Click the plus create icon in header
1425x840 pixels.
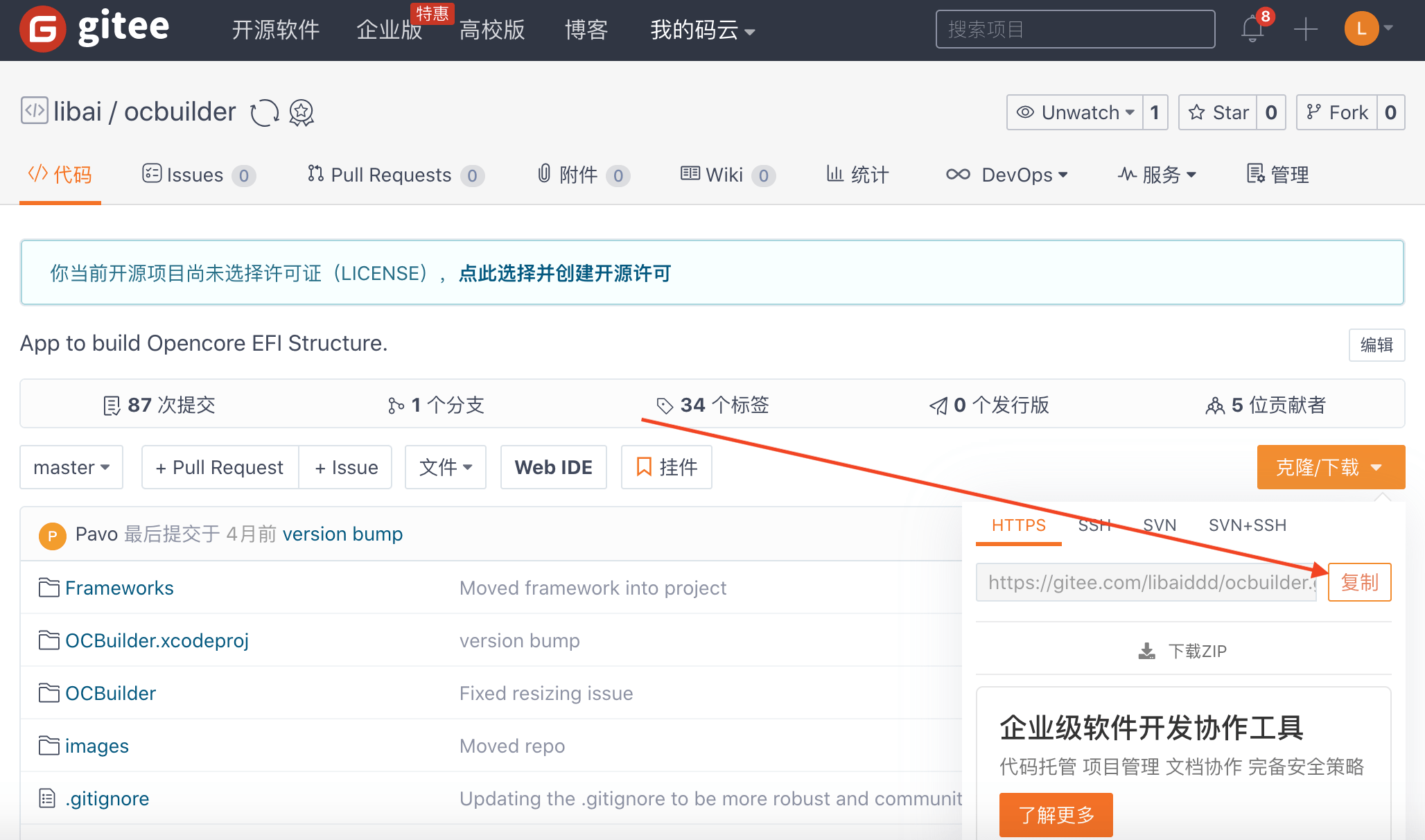pos(1306,29)
